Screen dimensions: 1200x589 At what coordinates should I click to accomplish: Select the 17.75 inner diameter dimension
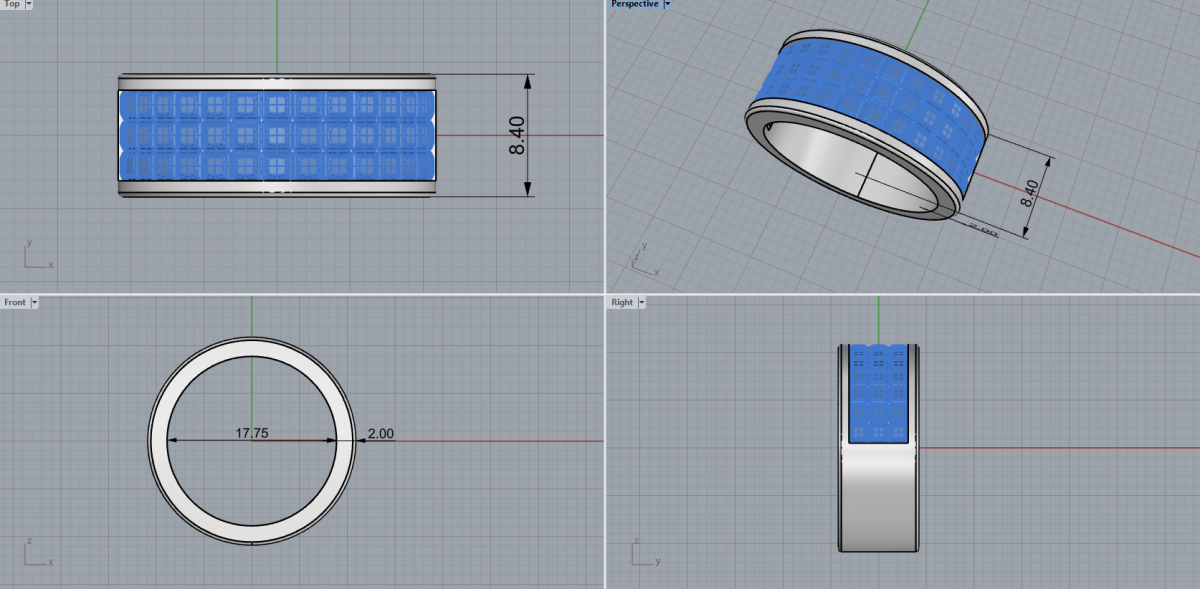pyautogui.click(x=251, y=434)
